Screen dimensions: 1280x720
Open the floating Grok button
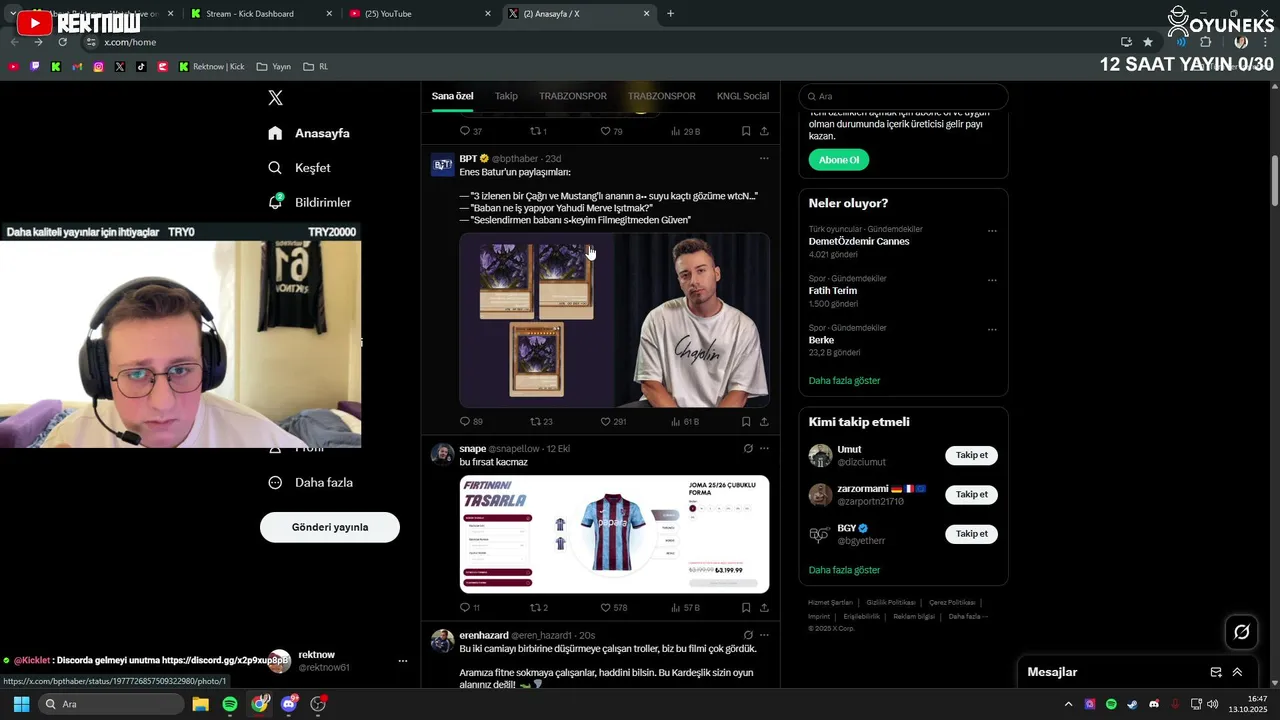coord(1242,632)
